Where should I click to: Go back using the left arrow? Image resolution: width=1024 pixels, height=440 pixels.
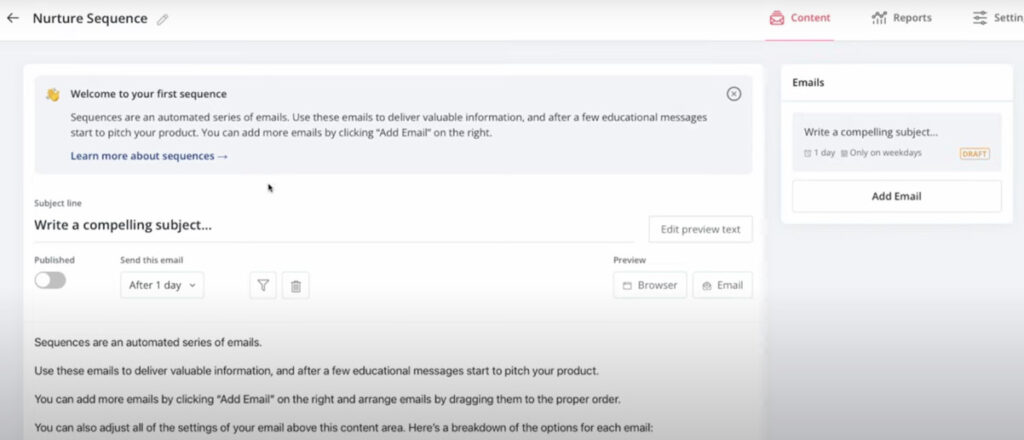point(12,18)
